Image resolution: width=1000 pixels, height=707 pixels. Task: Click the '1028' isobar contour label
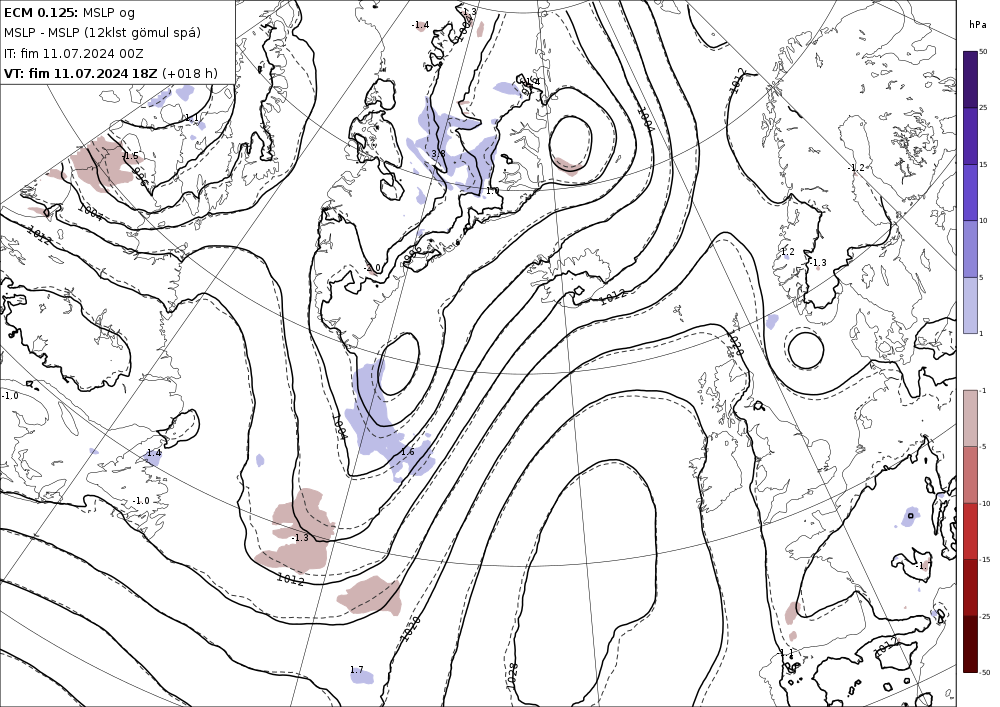[x=512, y=675]
